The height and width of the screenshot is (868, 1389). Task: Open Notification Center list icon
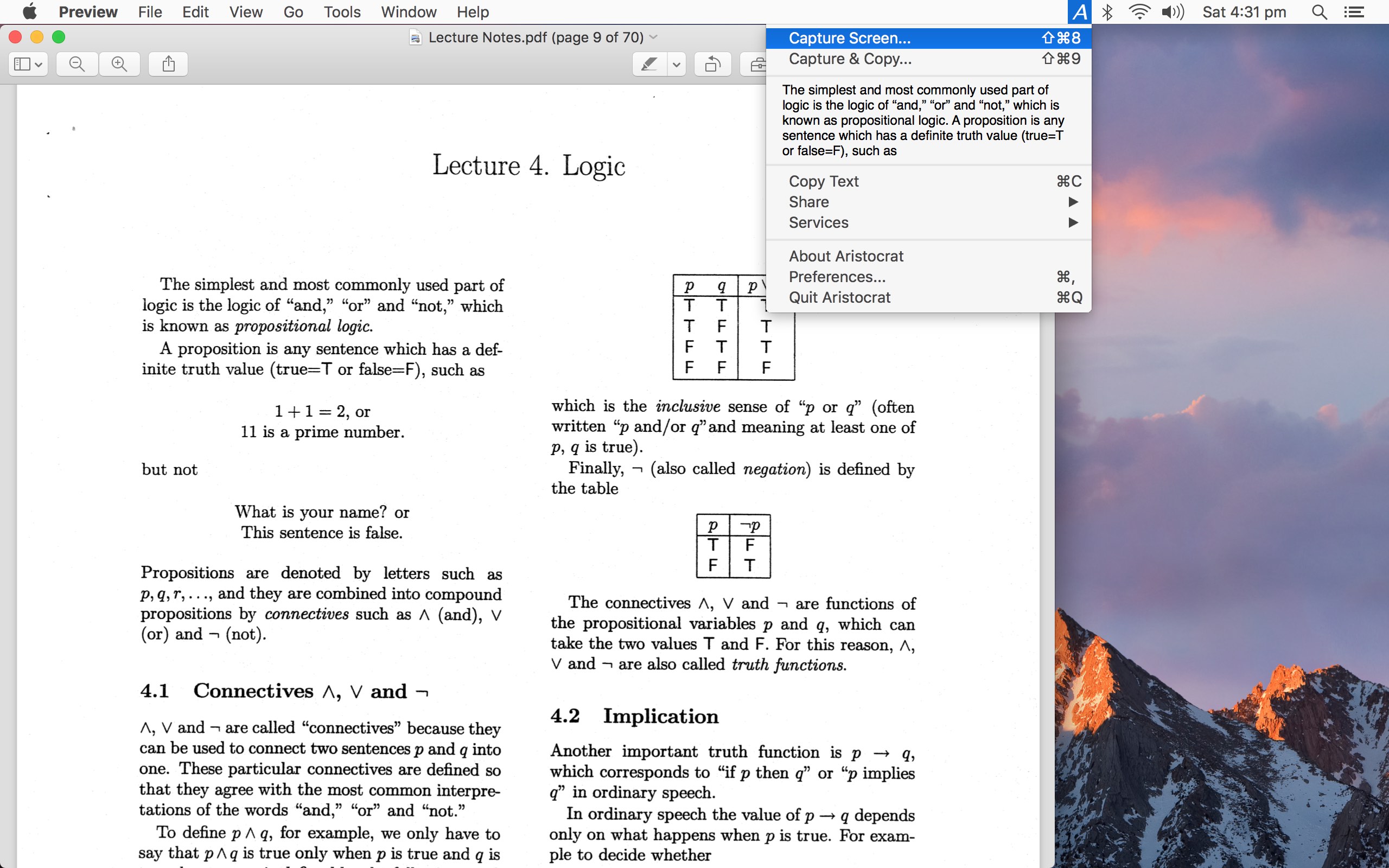click(x=1355, y=12)
